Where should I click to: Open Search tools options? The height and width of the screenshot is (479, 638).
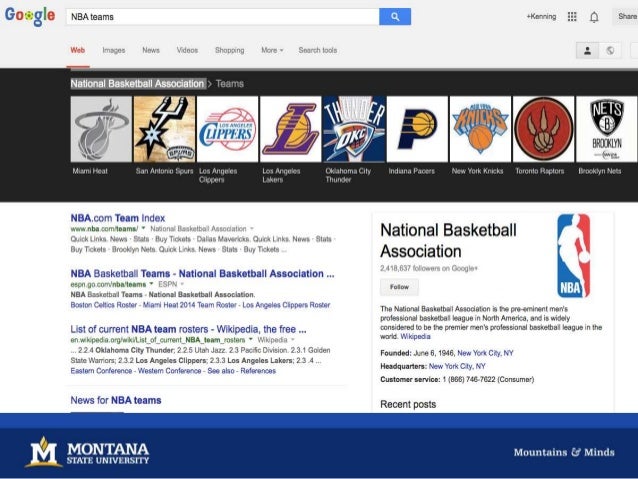click(x=318, y=50)
